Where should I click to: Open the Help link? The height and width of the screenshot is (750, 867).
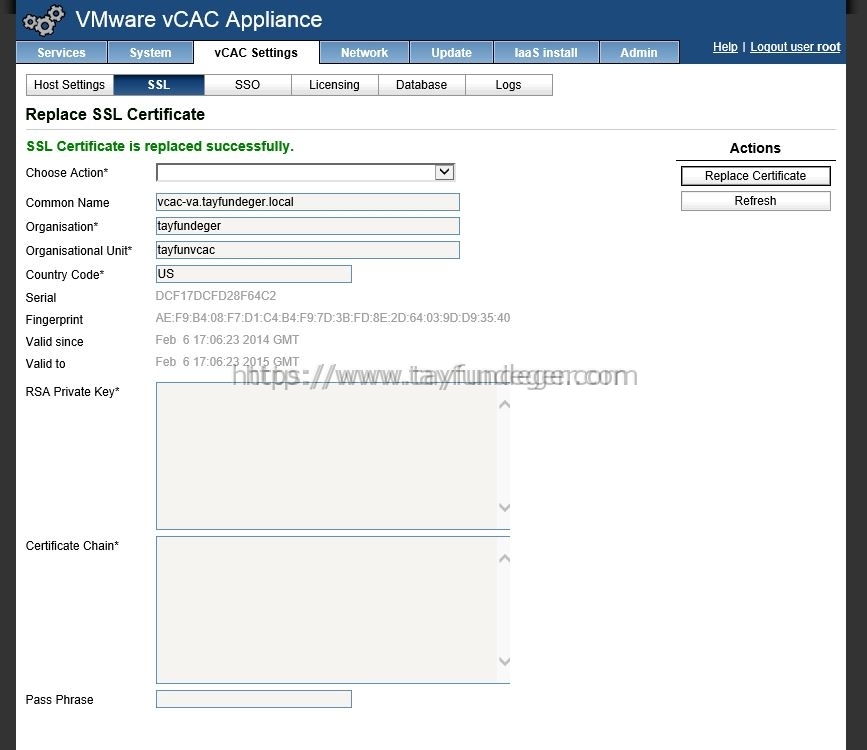pos(725,47)
